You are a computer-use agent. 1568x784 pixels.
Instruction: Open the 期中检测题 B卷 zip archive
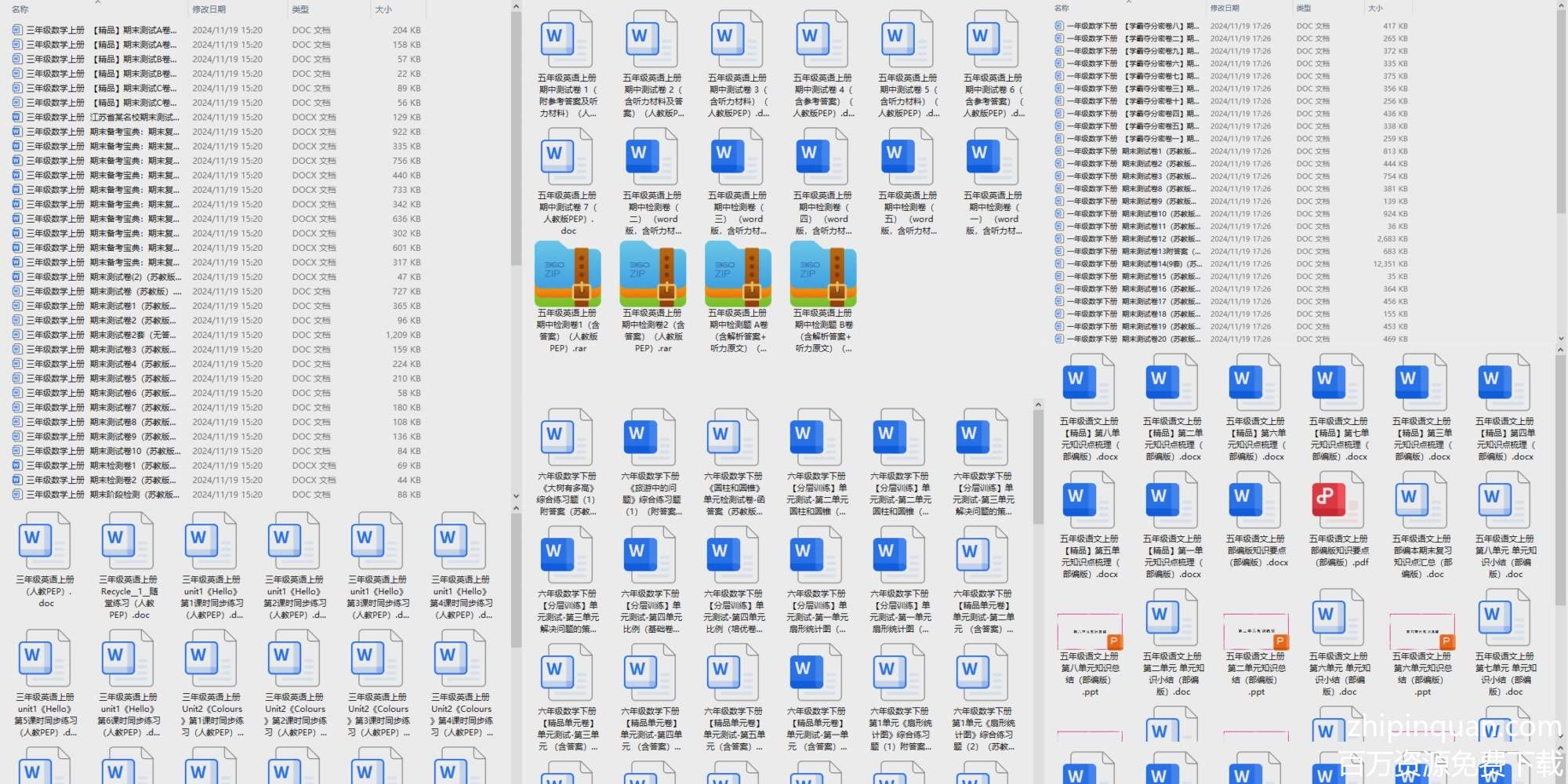coord(823,274)
